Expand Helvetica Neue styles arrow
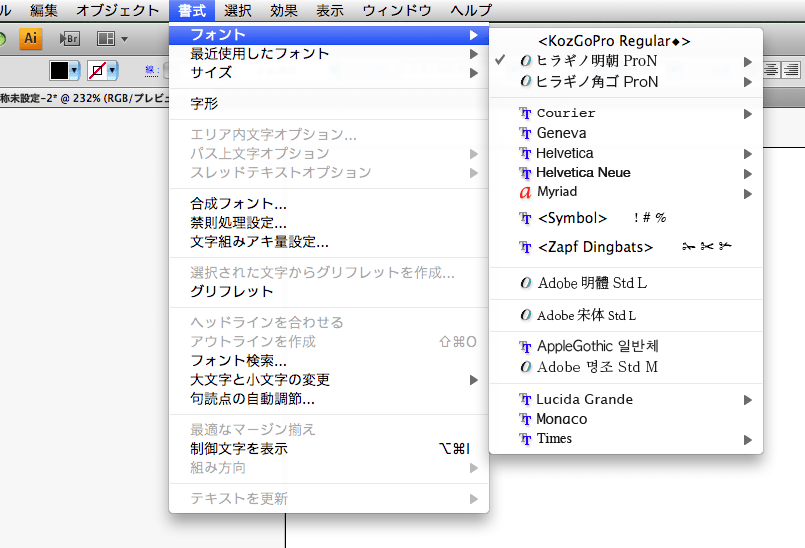The image size is (805, 548). 748,174
